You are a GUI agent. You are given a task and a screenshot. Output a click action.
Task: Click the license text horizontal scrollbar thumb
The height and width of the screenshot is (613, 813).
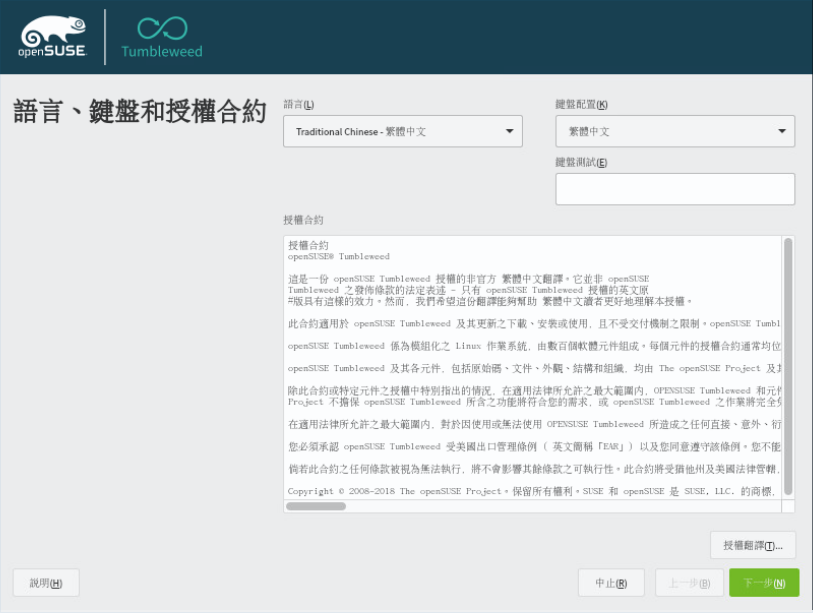pos(316,506)
